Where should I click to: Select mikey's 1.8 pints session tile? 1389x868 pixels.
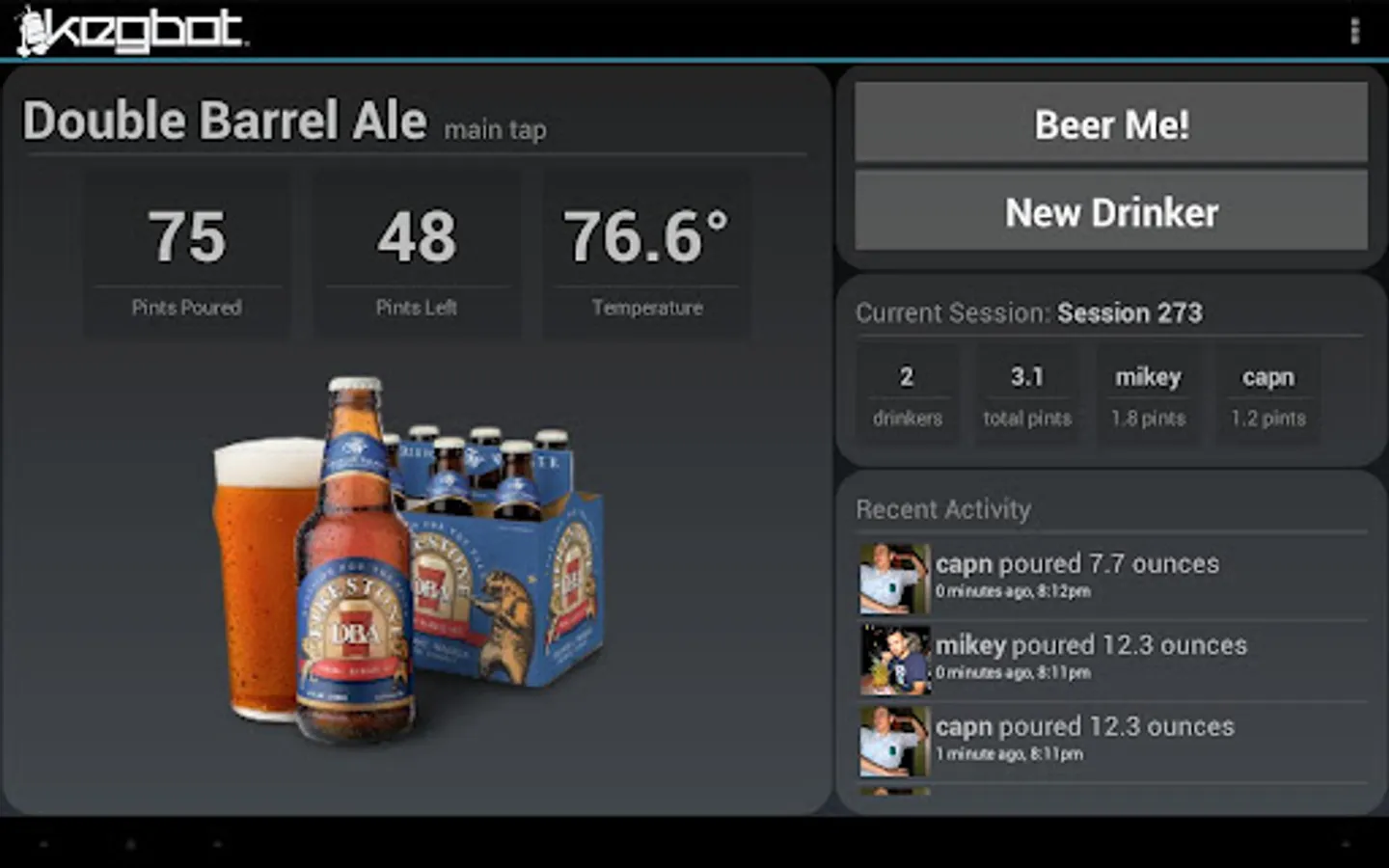pyautogui.click(x=1148, y=395)
